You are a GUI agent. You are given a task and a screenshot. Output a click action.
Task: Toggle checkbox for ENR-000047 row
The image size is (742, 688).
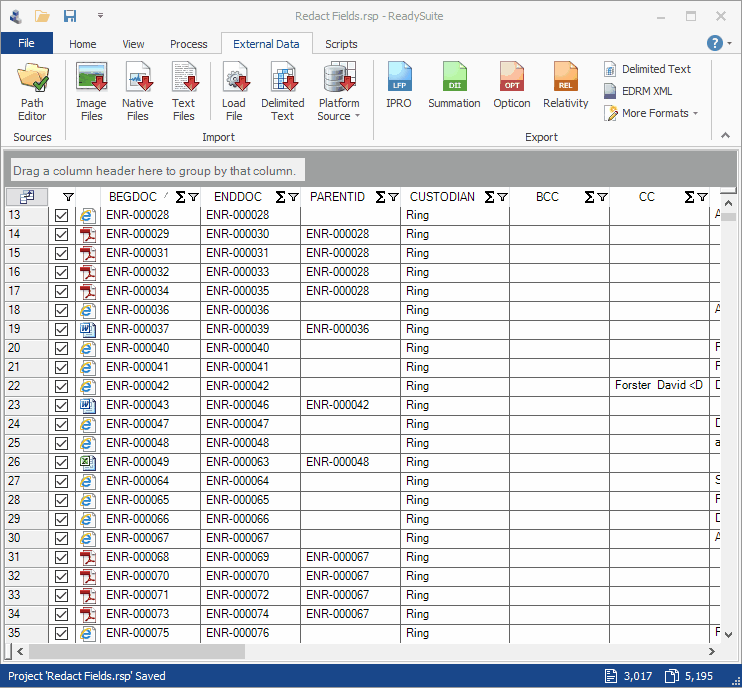pyautogui.click(x=62, y=424)
